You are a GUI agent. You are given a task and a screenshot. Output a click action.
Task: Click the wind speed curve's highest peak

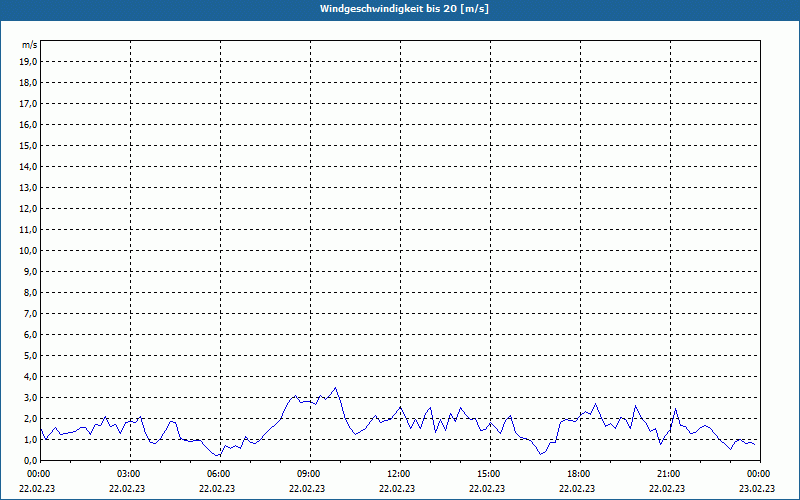tap(335, 388)
